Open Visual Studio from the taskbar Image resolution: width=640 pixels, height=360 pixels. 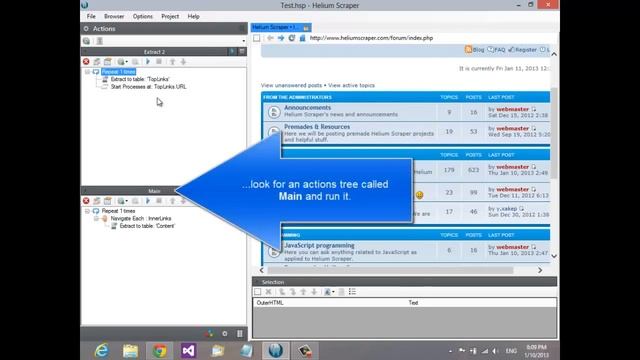(x=188, y=351)
